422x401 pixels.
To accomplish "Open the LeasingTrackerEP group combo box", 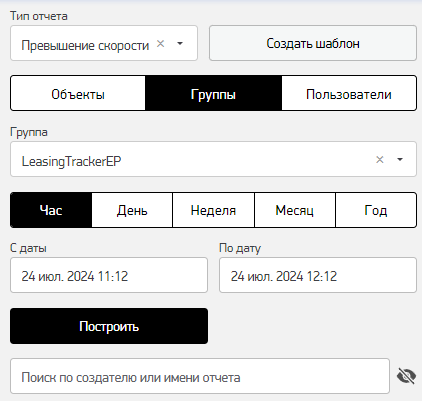I will pyautogui.click(x=213, y=159).
